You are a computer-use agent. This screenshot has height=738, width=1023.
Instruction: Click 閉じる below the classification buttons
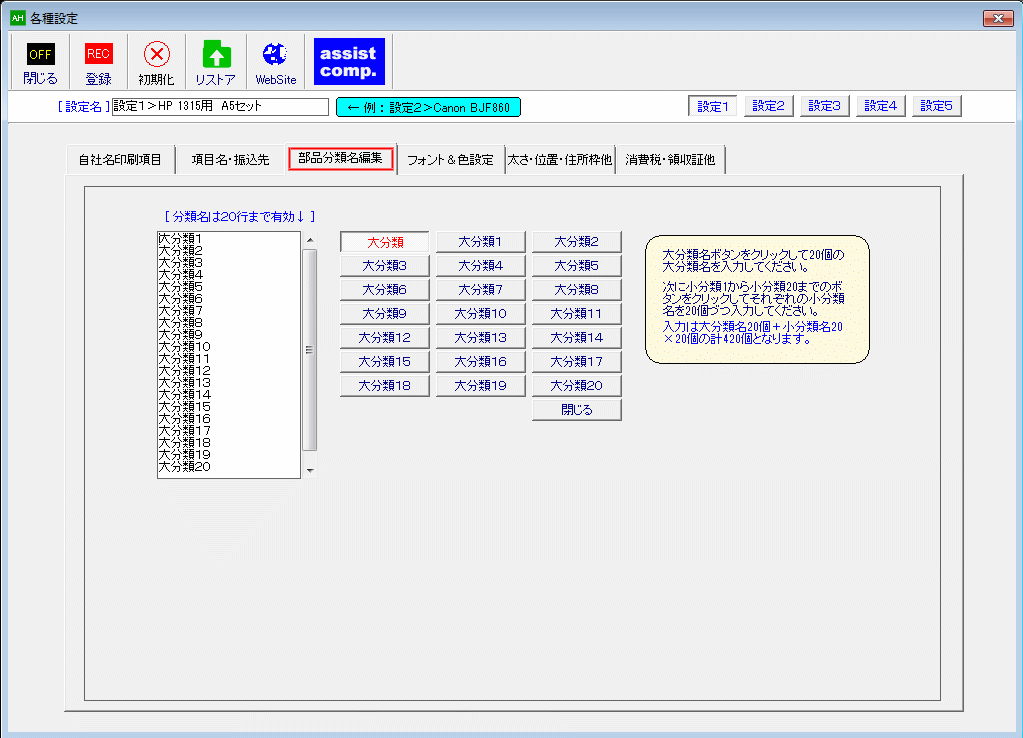[x=576, y=409]
